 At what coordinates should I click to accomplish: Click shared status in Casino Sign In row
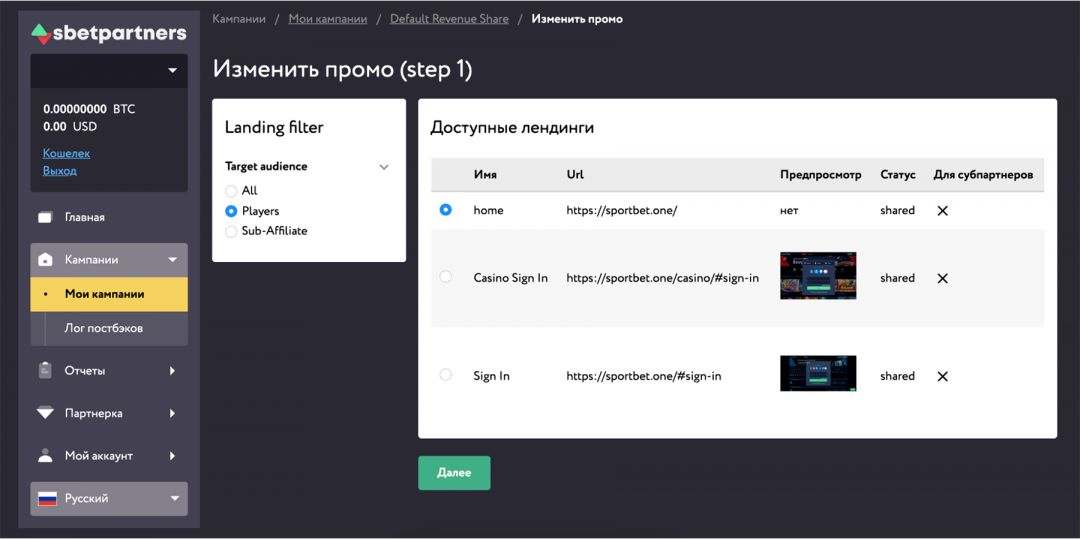pyautogui.click(x=897, y=278)
